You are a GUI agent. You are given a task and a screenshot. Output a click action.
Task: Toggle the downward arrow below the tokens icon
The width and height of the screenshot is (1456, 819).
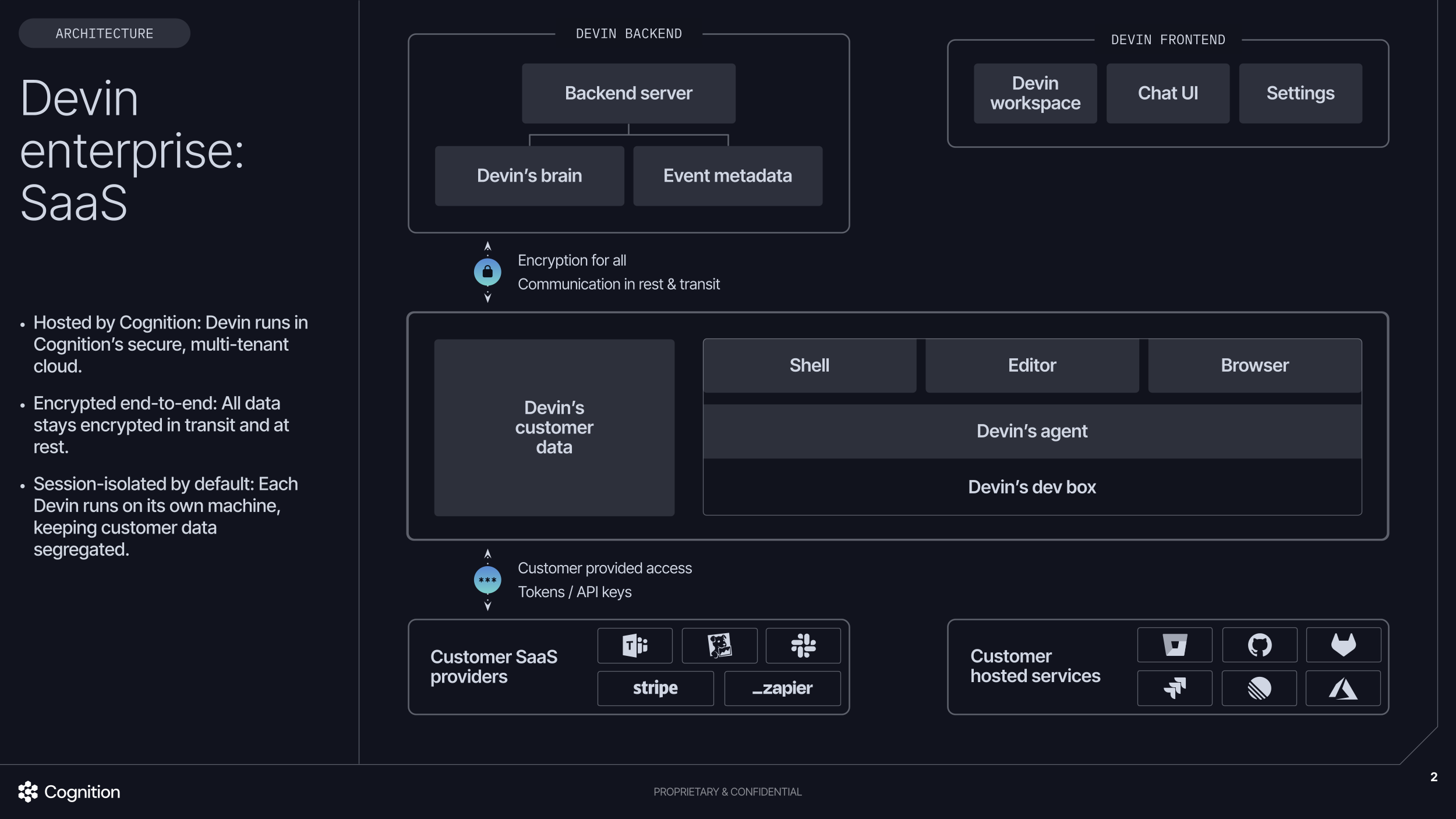point(487,606)
